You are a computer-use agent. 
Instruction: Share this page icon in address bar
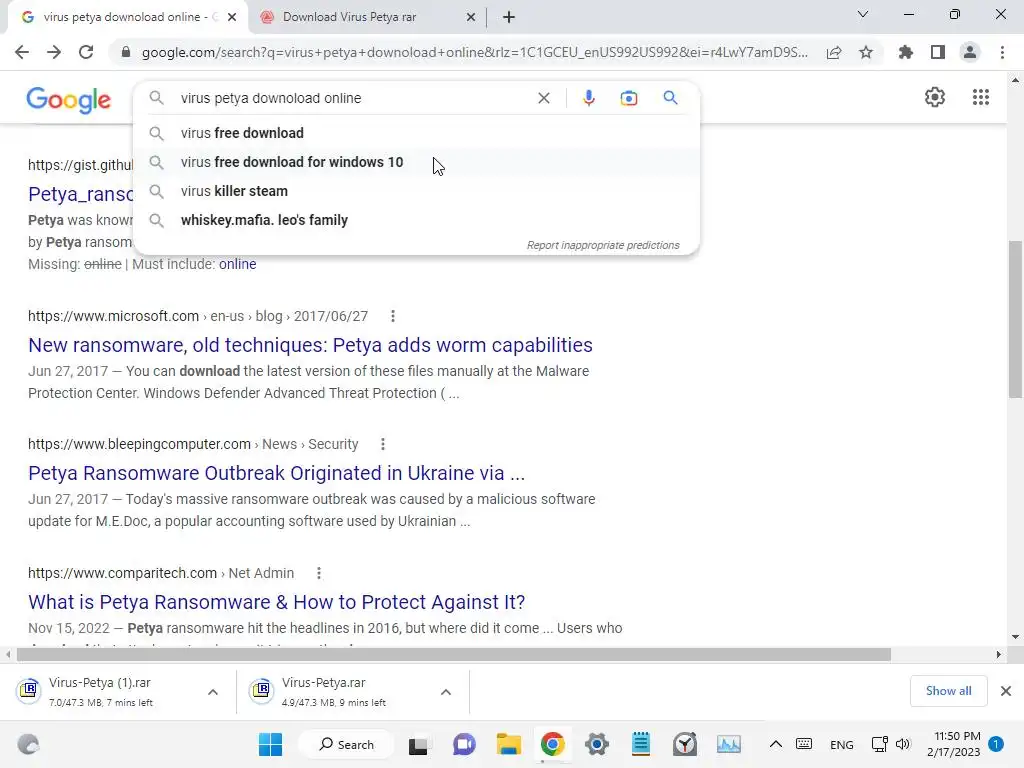pyautogui.click(x=834, y=52)
